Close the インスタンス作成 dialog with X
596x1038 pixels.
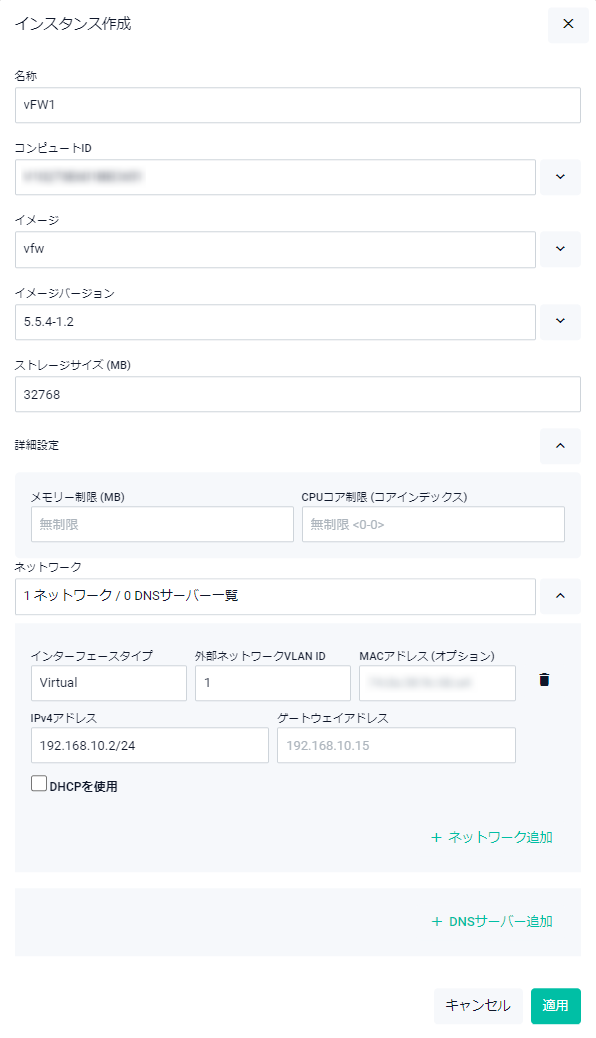568,24
